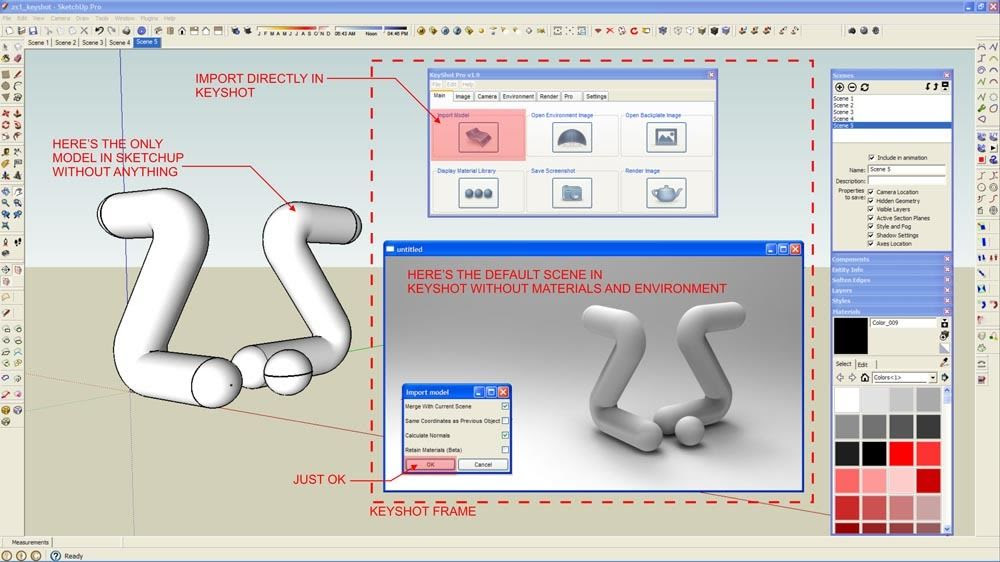Click the Materials back arrow icon
Image resolution: width=1000 pixels, height=562 pixels.
[x=841, y=378]
